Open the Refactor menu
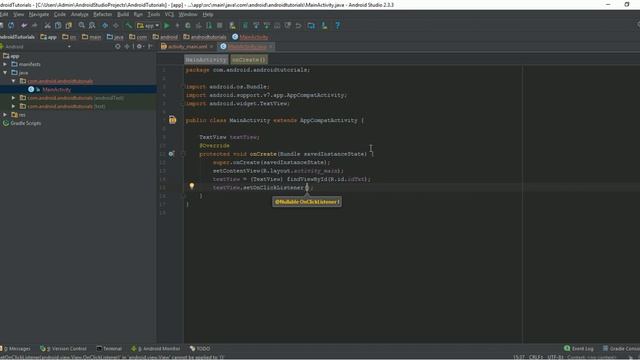The width and height of the screenshot is (640, 360). pyautogui.click(x=102, y=14)
